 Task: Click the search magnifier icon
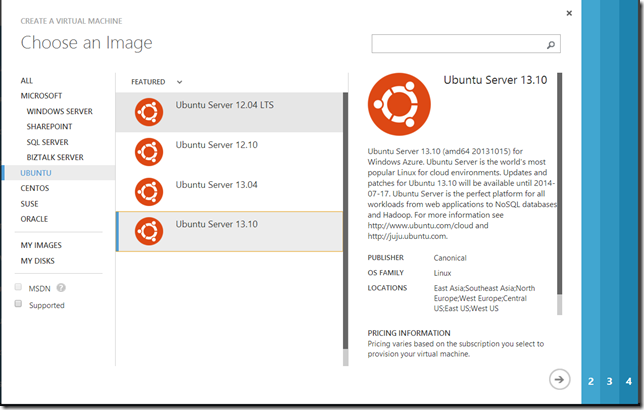point(551,44)
